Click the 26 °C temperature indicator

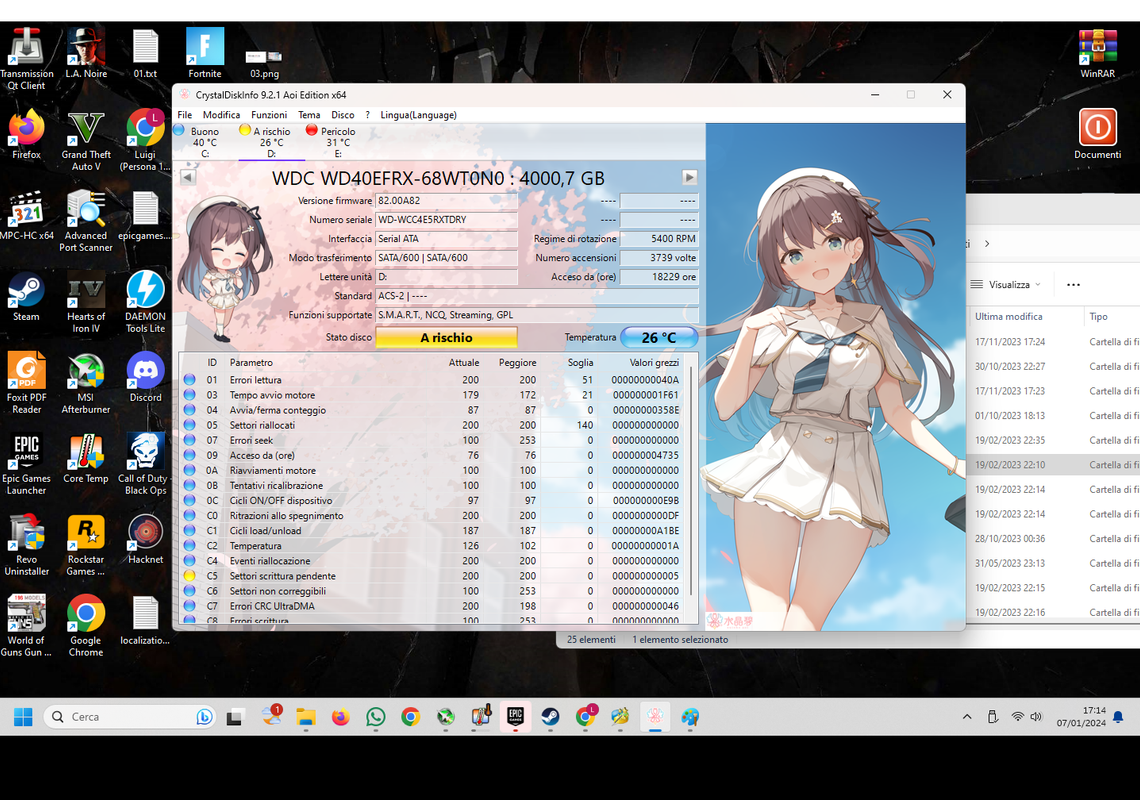[659, 337]
